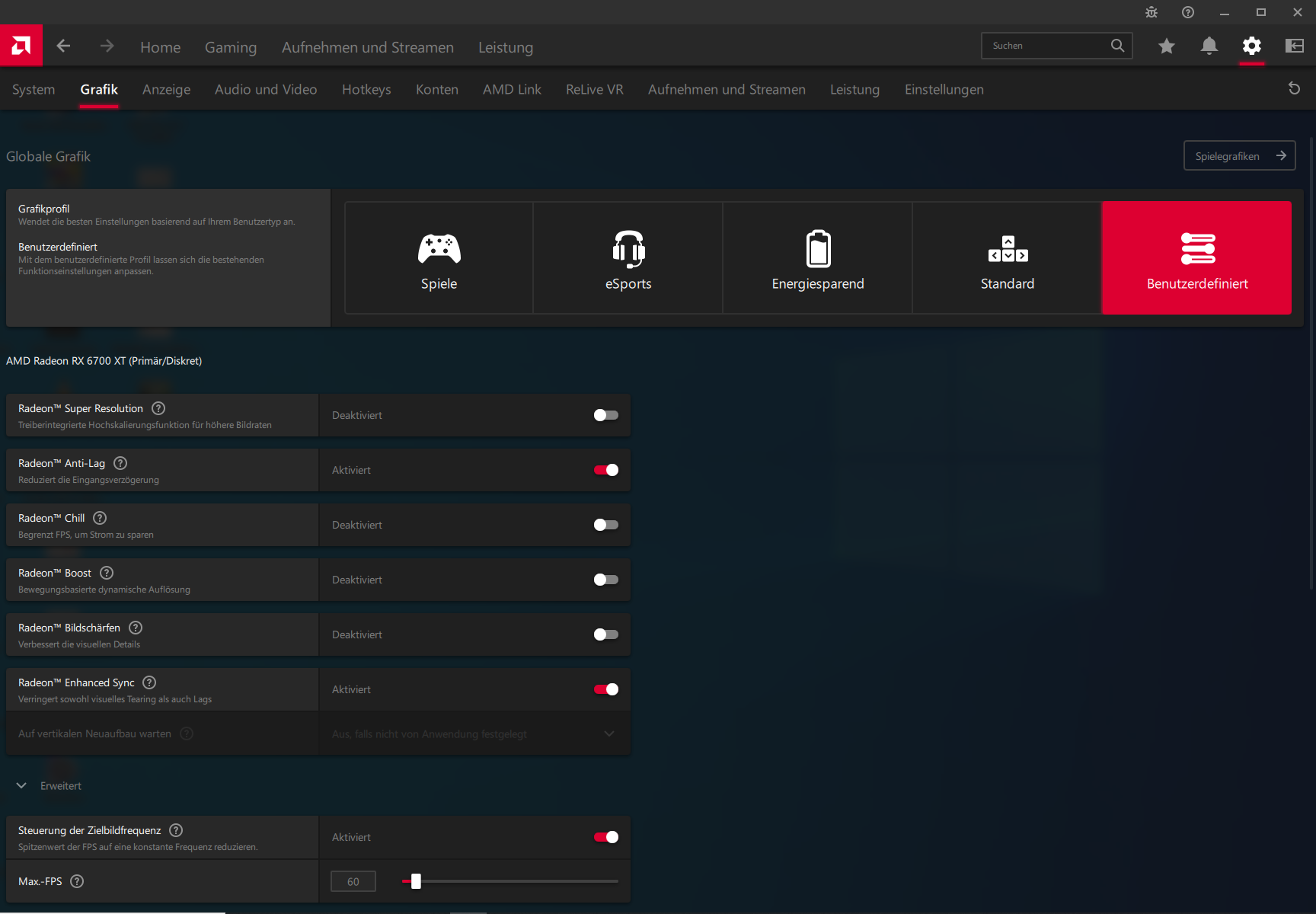
Task: Click the AMD logo icon
Action: 21,46
